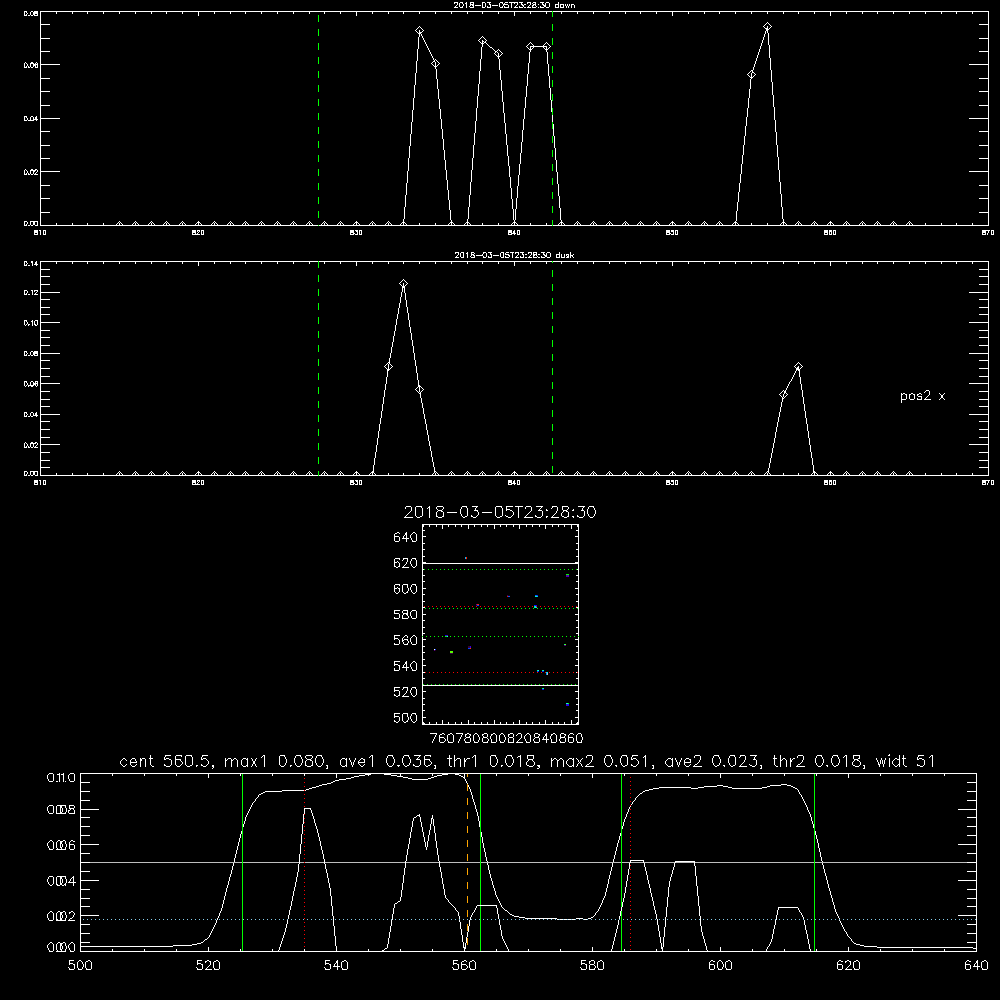Click the dawn plot title text

[514, 5]
